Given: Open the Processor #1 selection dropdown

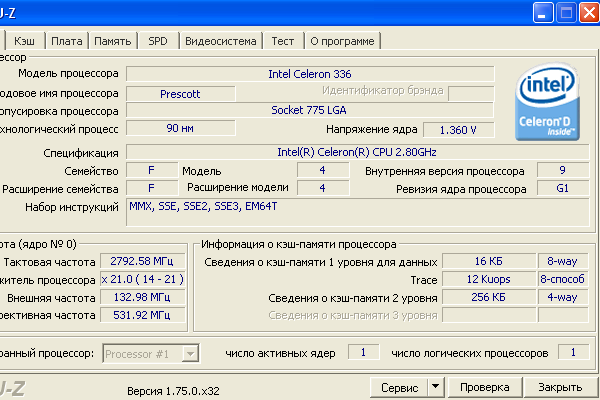Looking at the screenshot, I should pyautogui.click(x=191, y=353).
